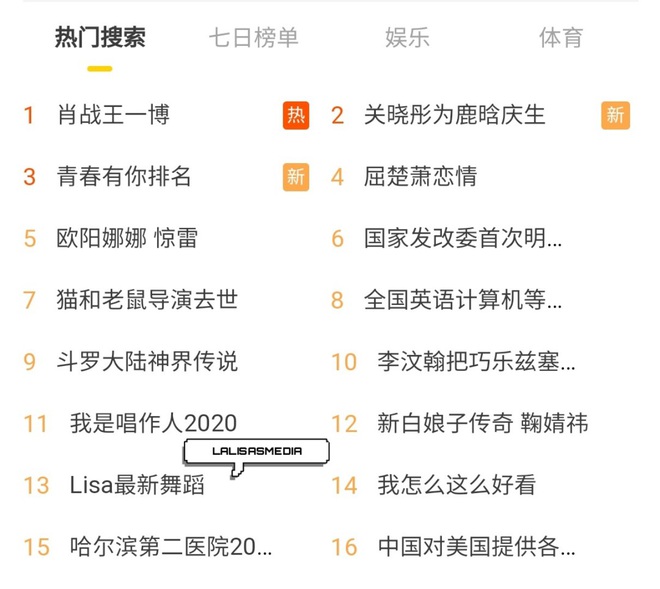Image resolution: width=660 pixels, height=589 pixels.
Task: Select the 体育 tab
Action: pyautogui.click(x=561, y=37)
